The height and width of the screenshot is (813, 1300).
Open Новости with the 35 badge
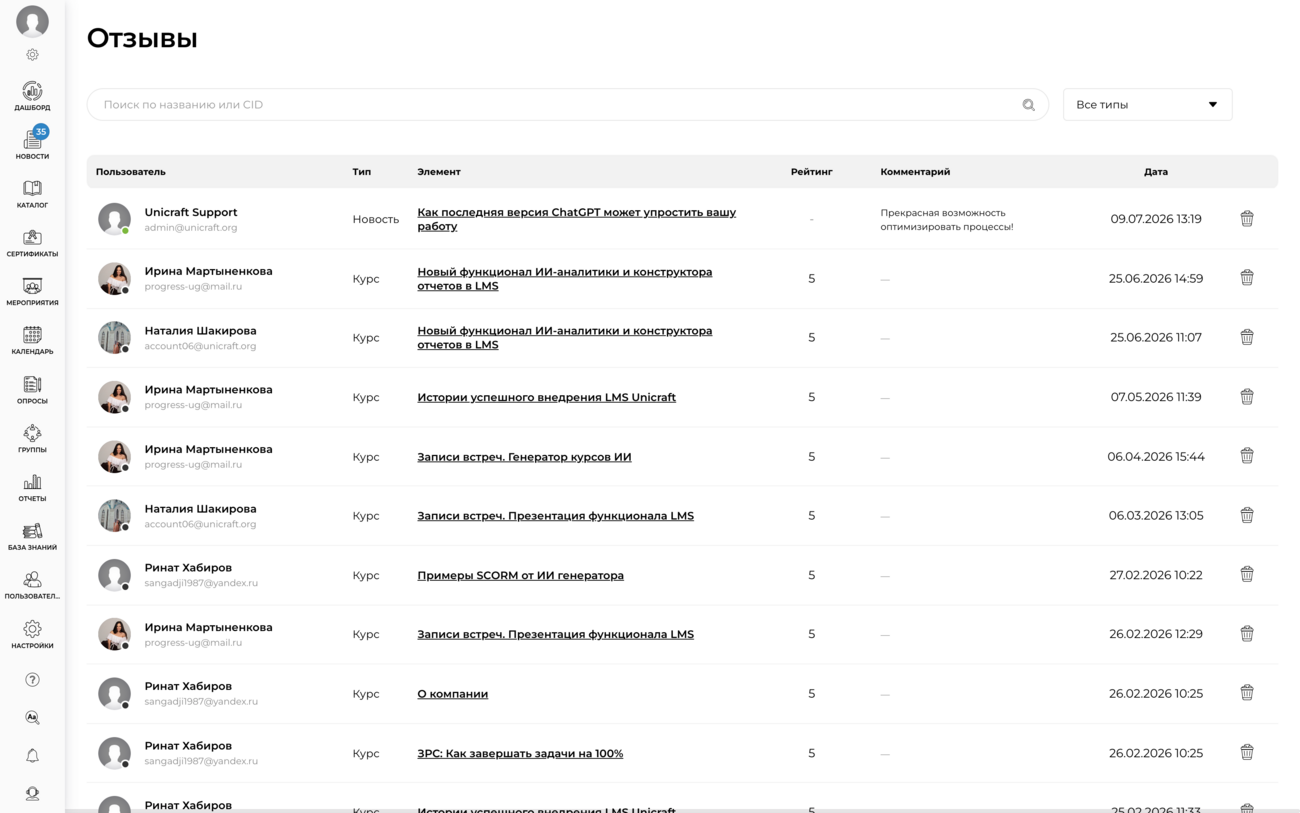click(32, 144)
